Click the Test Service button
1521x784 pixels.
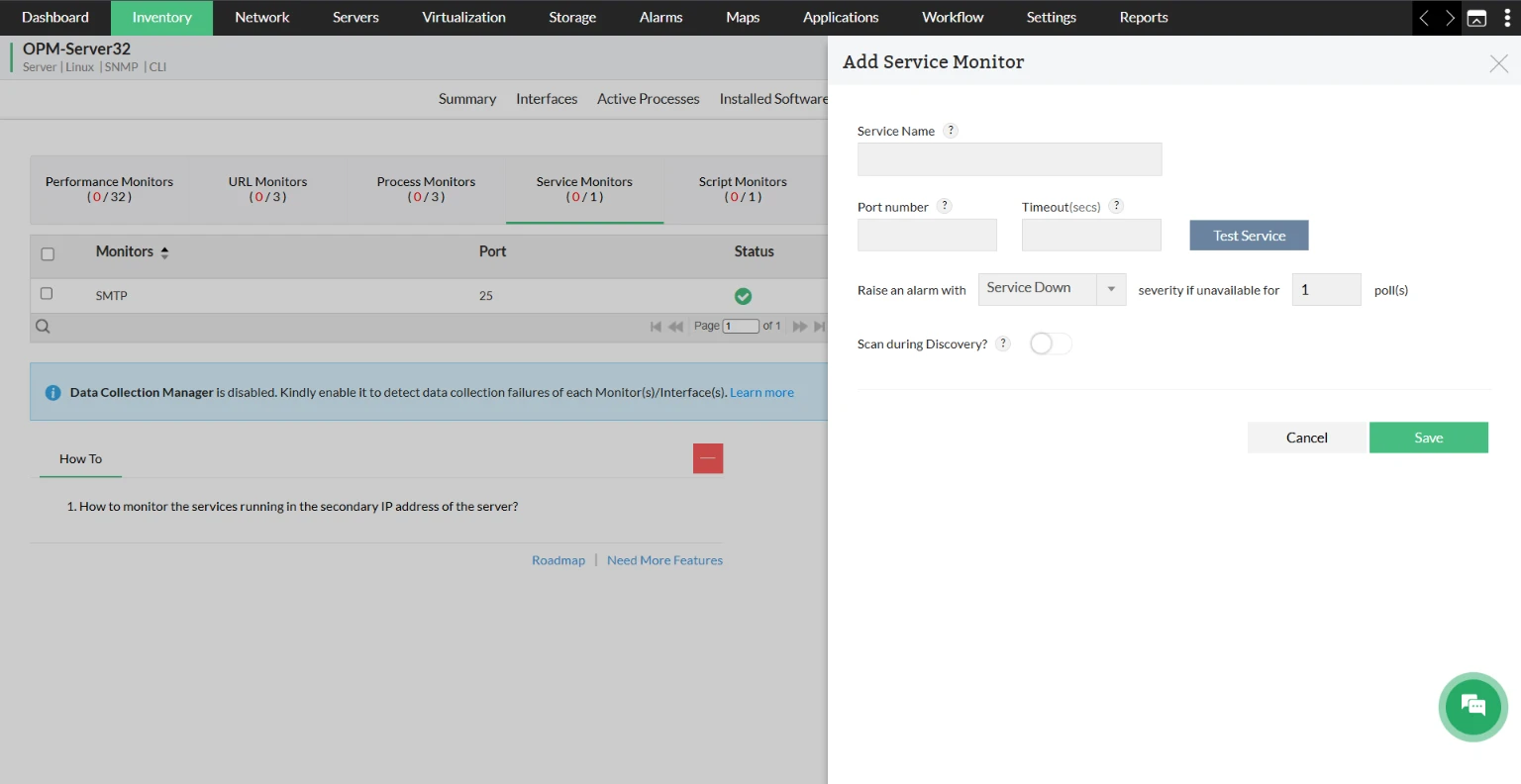point(1249,236)
